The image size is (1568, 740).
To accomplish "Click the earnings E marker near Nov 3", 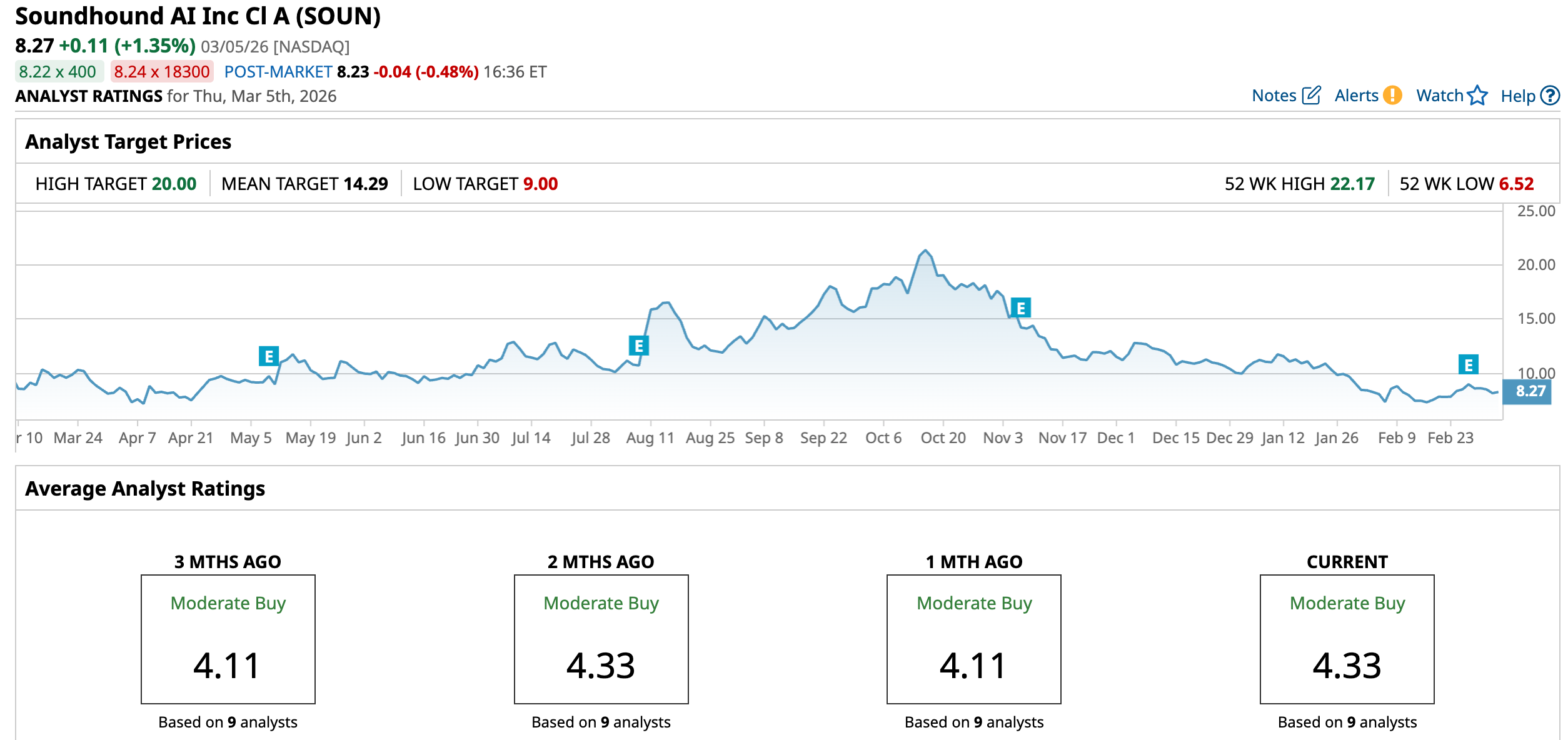I will pyautogui.click(x=1020, y=307).
